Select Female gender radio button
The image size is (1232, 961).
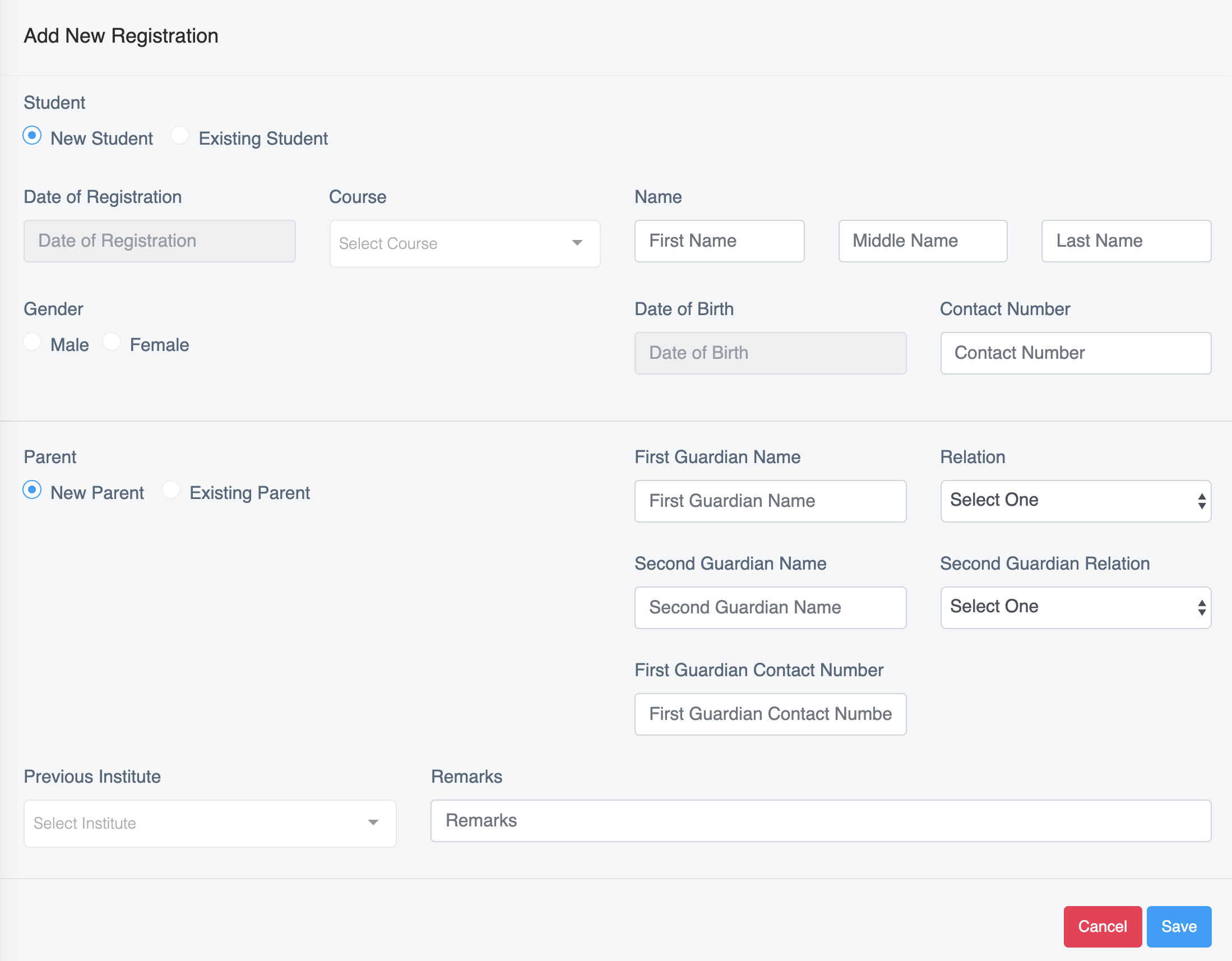click(112, 342)
